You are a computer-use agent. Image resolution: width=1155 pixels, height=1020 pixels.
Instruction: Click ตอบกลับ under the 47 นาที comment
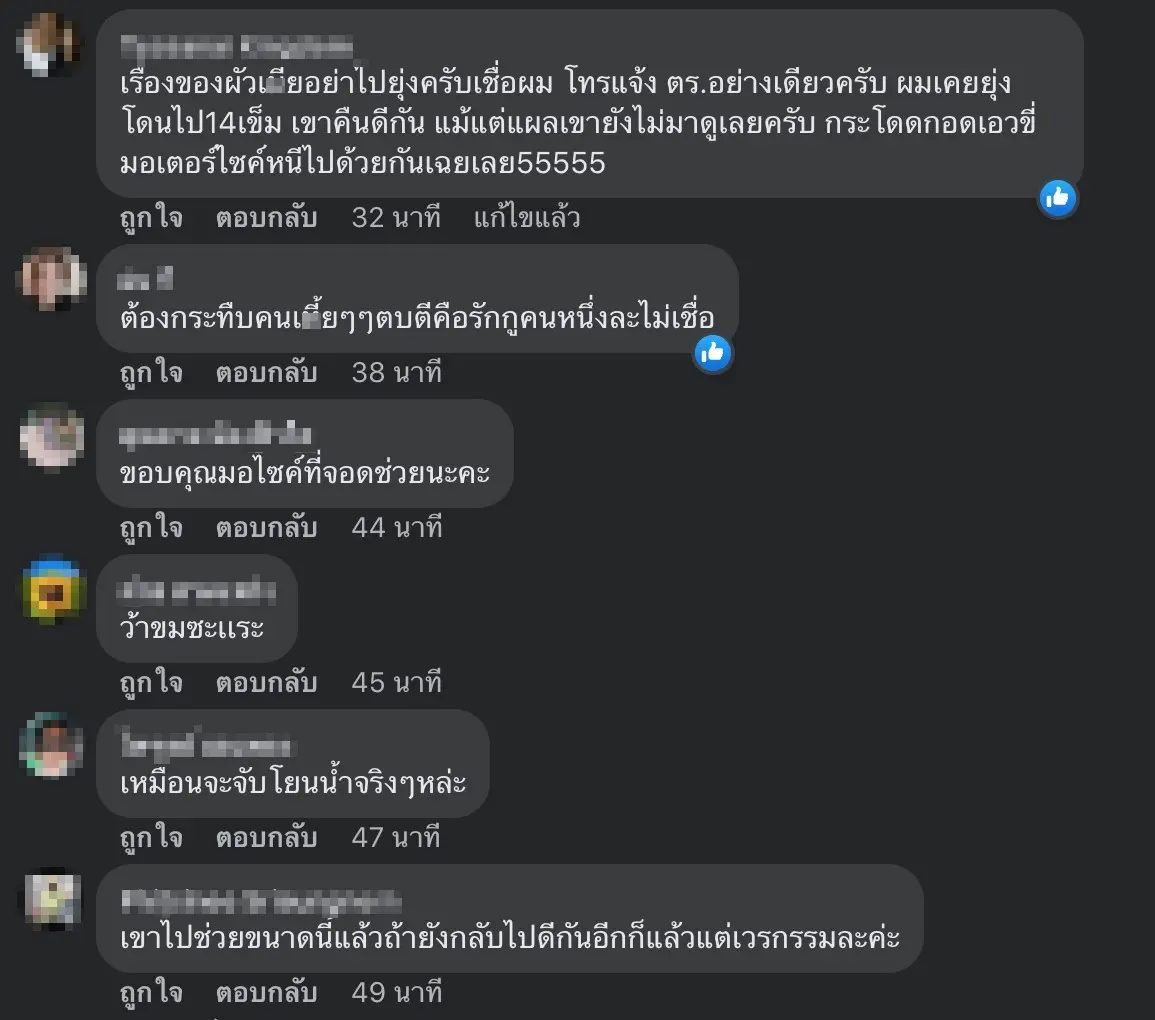[x=267, y=837]
